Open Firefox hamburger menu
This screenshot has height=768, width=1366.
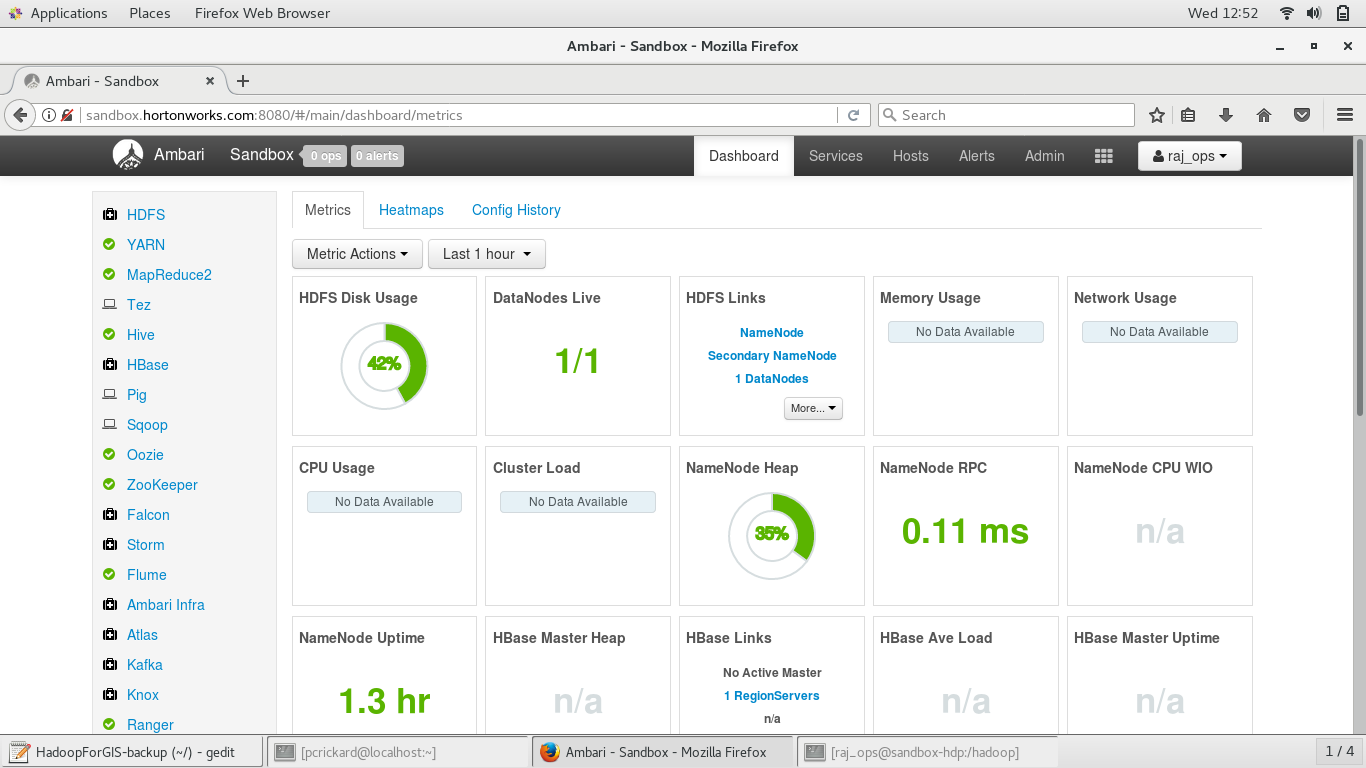[1344, 115]
